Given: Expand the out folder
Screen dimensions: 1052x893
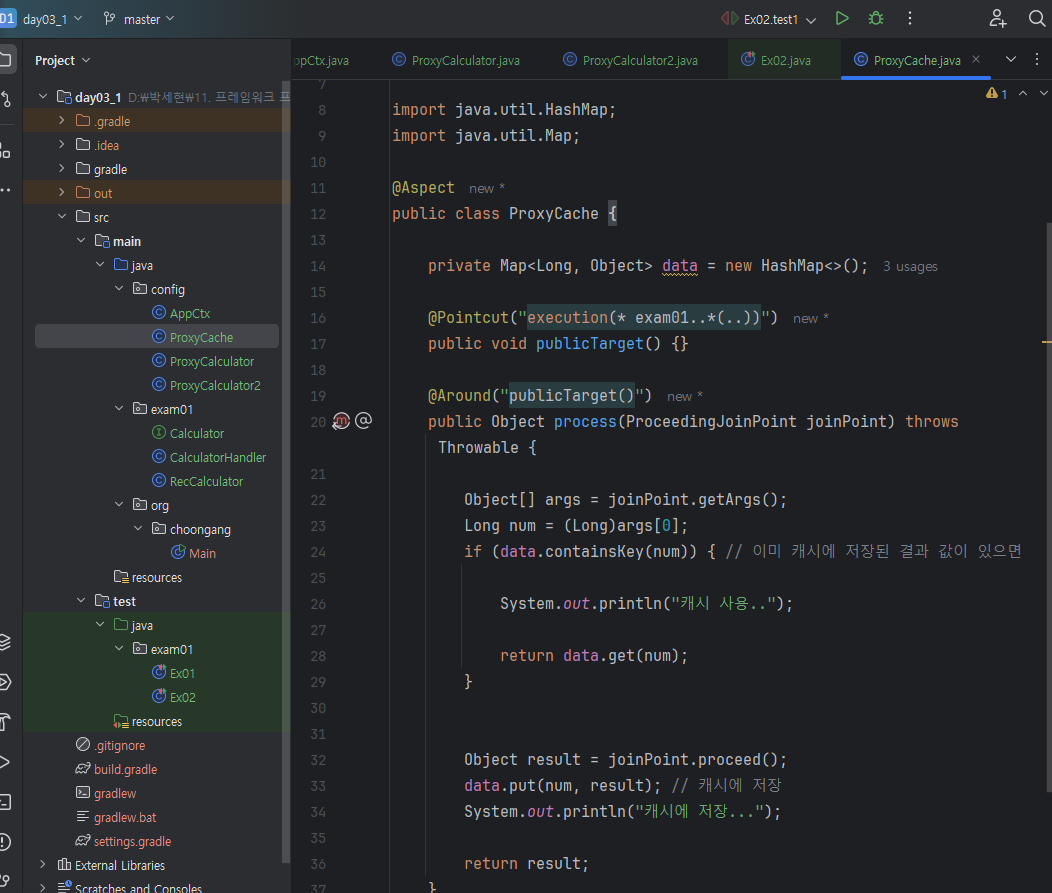Looking at the screenshot, I should click(x=62, y=193).
